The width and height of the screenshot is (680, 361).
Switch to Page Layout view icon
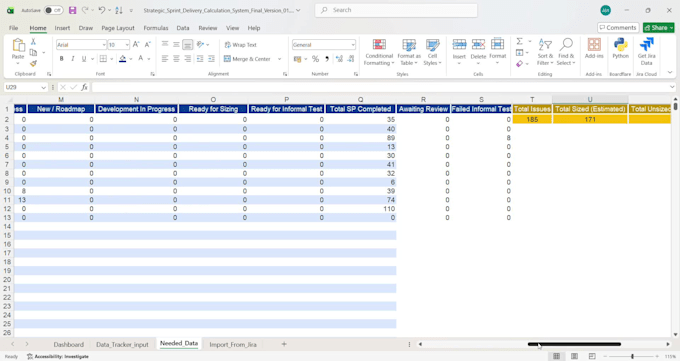coord(574,356)
